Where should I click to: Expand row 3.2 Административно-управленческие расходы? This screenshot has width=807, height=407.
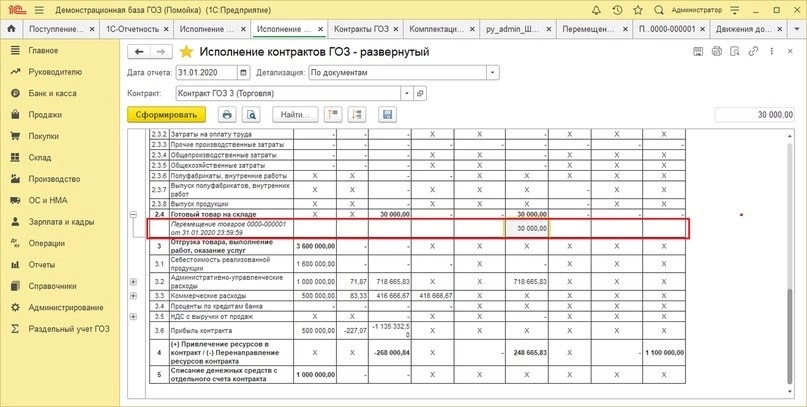(134, 281)
